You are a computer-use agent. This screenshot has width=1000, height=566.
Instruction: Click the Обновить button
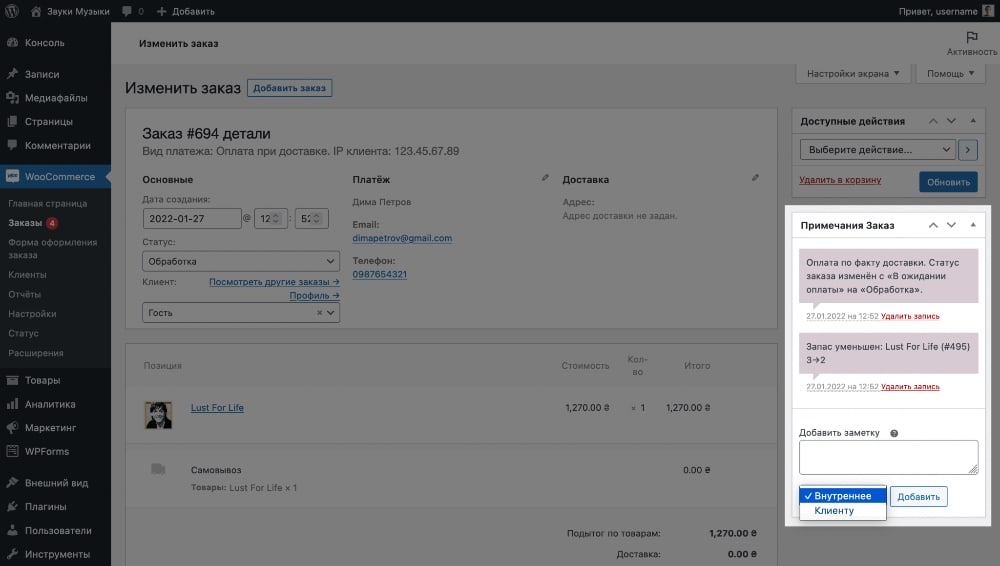pos(948,182)
